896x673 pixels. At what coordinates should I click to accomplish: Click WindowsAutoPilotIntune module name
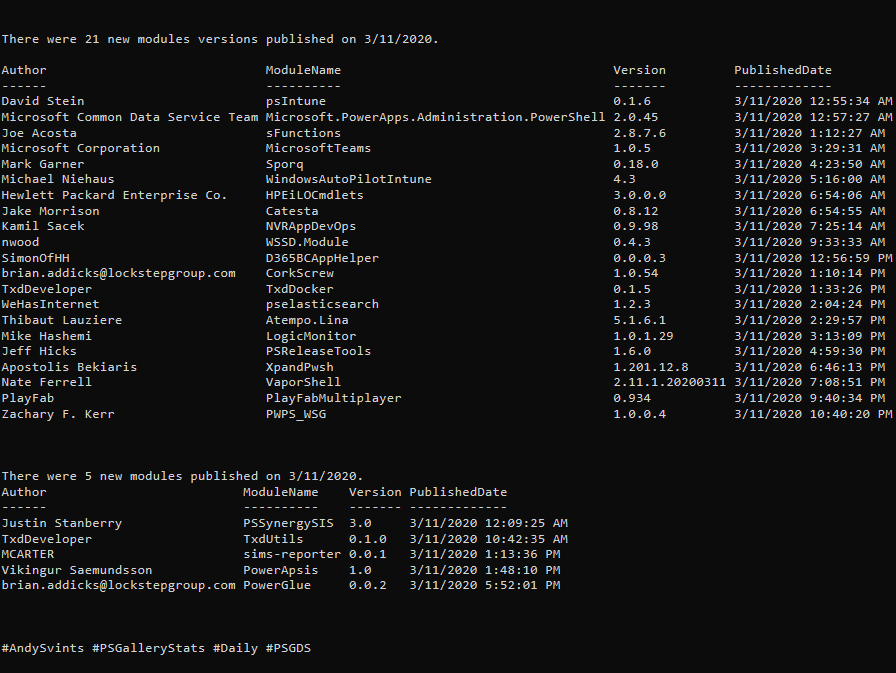click(348, 179)
